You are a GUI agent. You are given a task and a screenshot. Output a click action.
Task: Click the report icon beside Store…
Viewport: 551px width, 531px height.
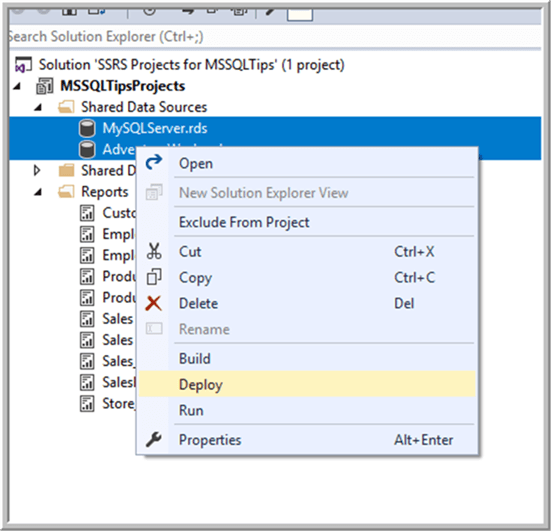coord(87,403)
